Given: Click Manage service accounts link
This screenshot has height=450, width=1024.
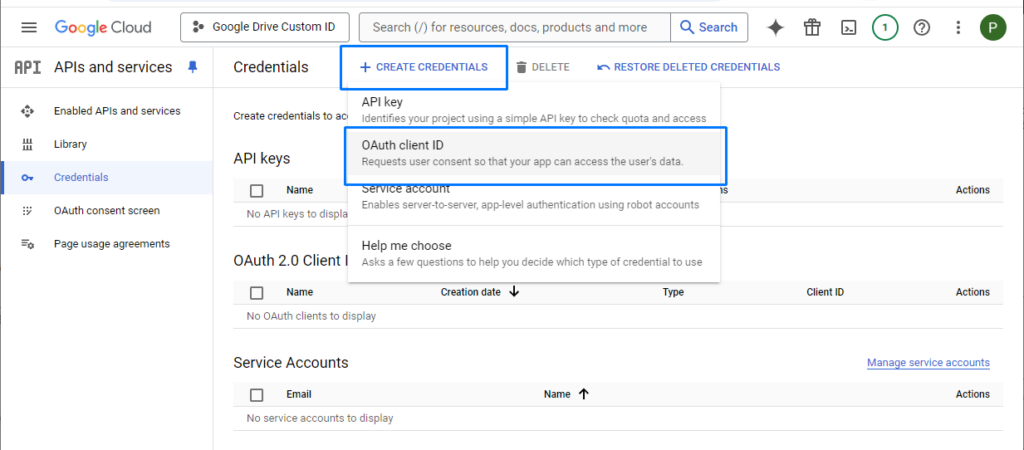Looking at the screenshot, I should [x=928, y=362].
